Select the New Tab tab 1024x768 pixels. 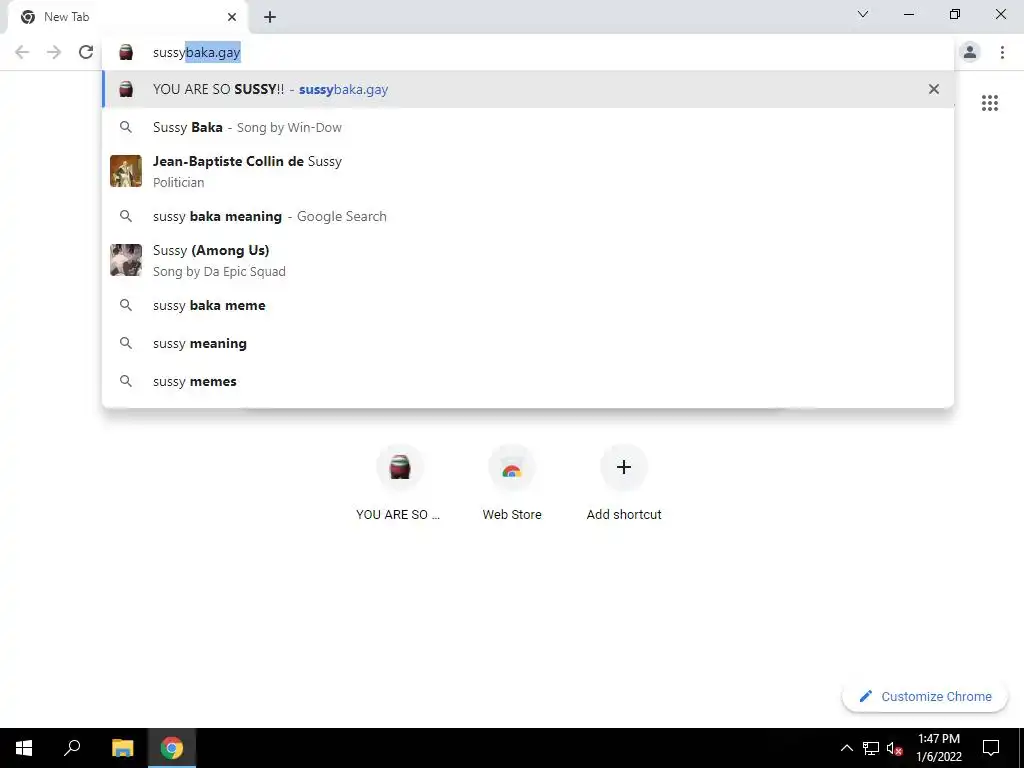(127, 17)
